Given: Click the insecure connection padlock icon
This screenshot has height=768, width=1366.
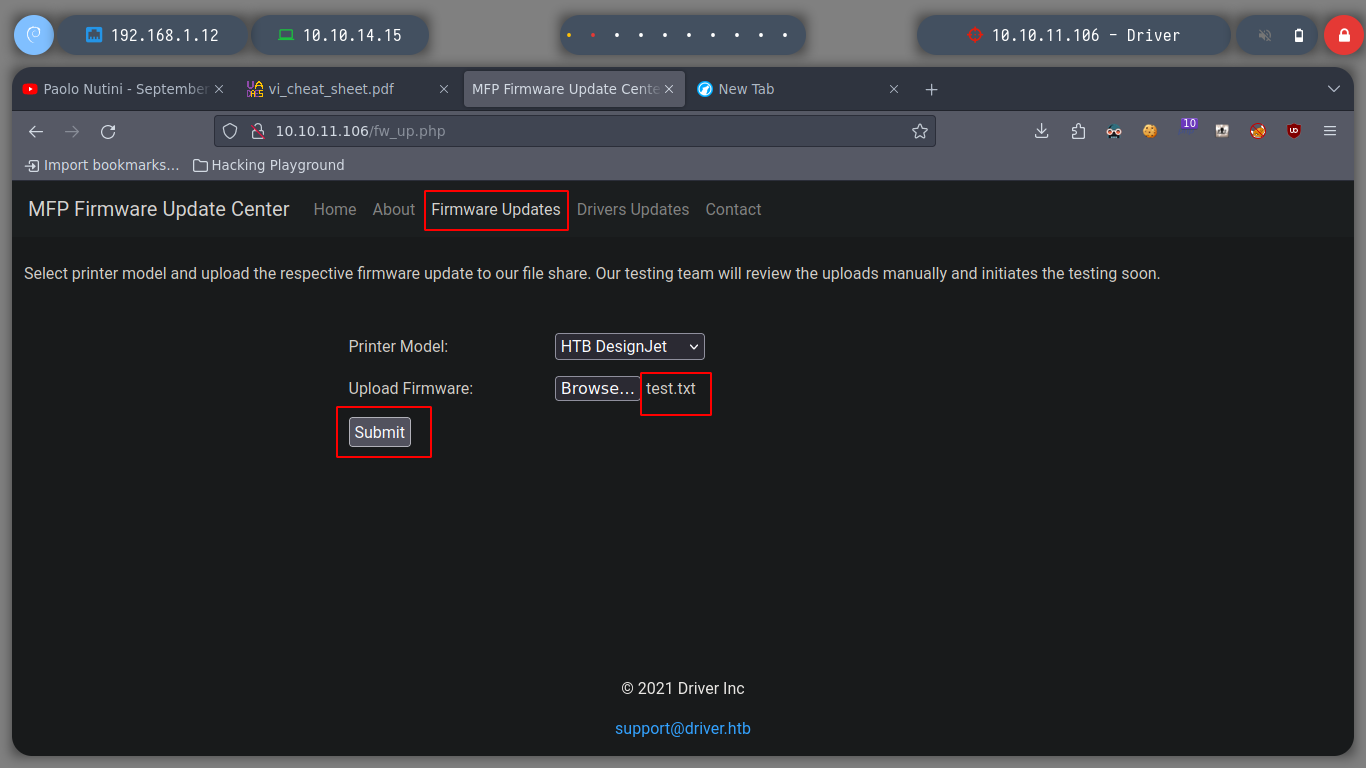Looking at the screenshot, I should (257, 131).
